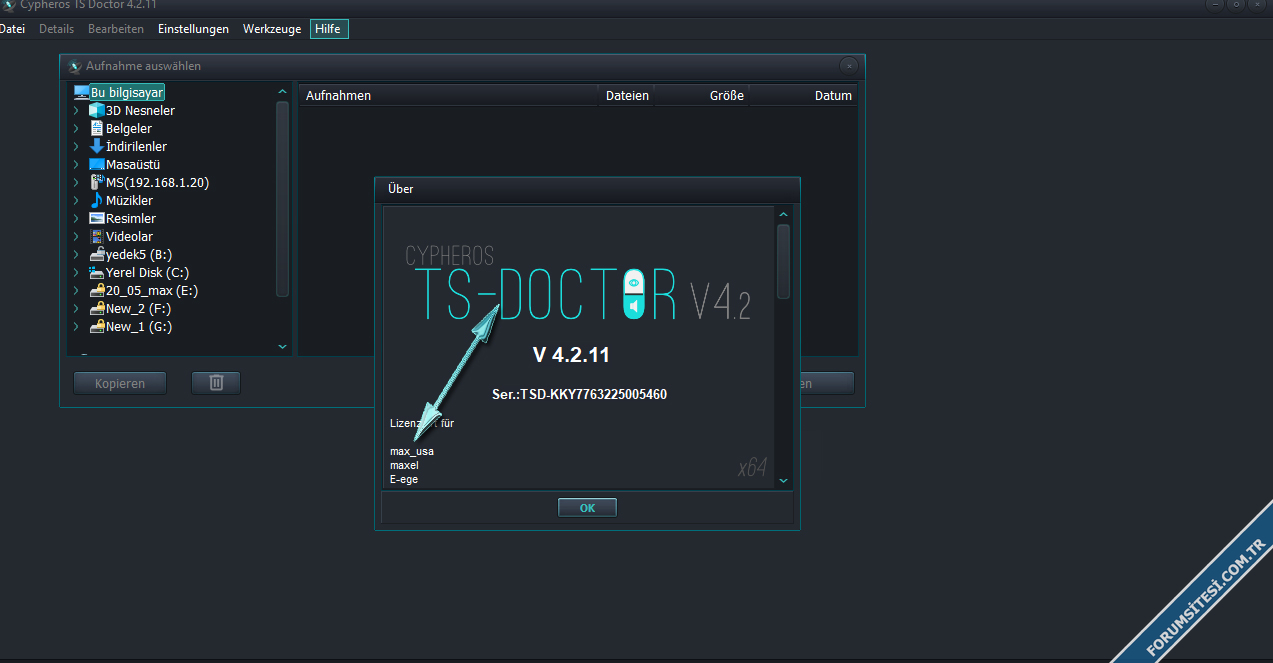
Task: Click the Belgeler documents icon
Action: click(96, 128)
